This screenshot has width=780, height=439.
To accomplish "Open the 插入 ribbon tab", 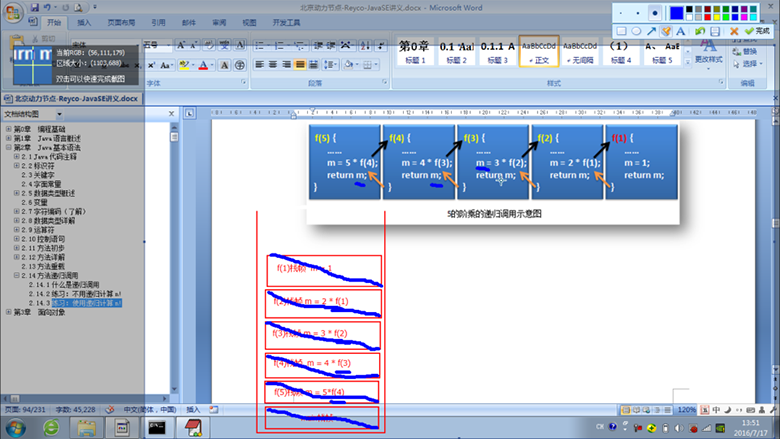I will [84, 21].
